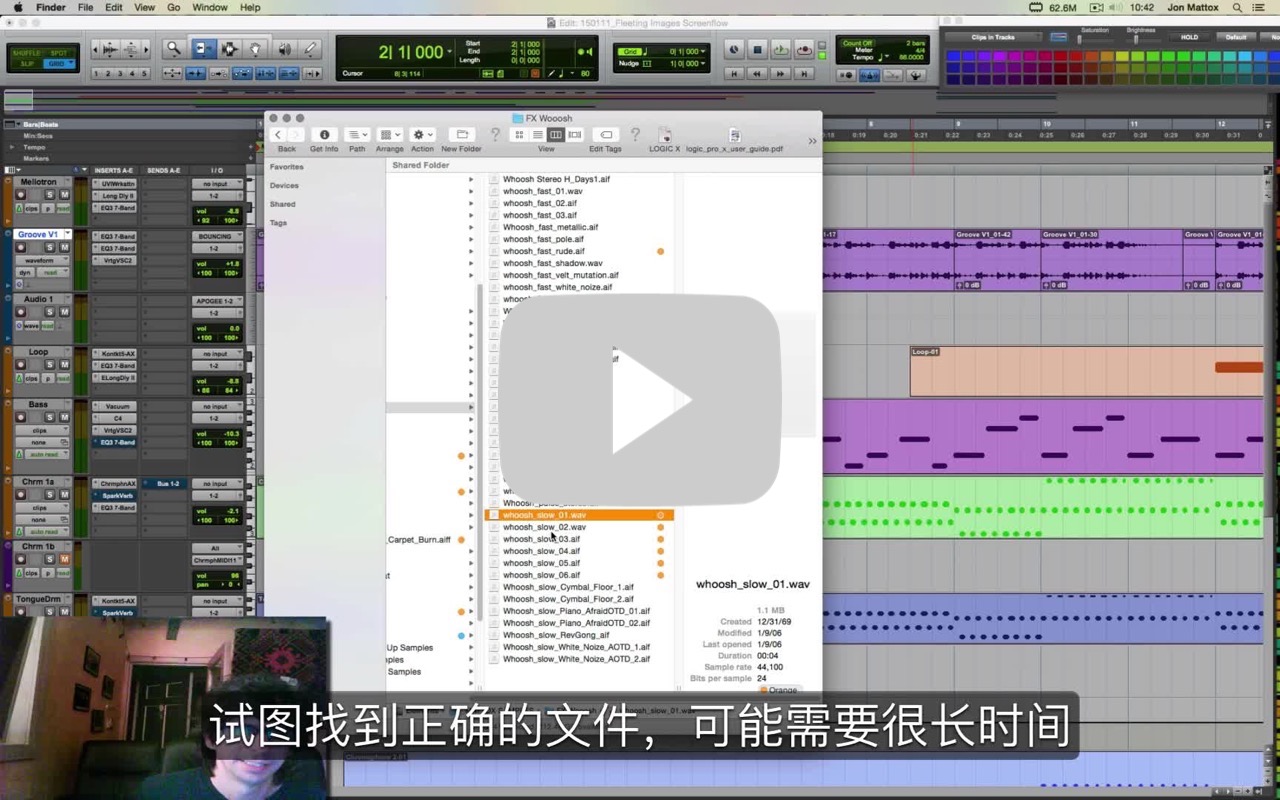Enable Slip edit mode
This screenshot has width=1280, height=800.
[x=27, y=64]
